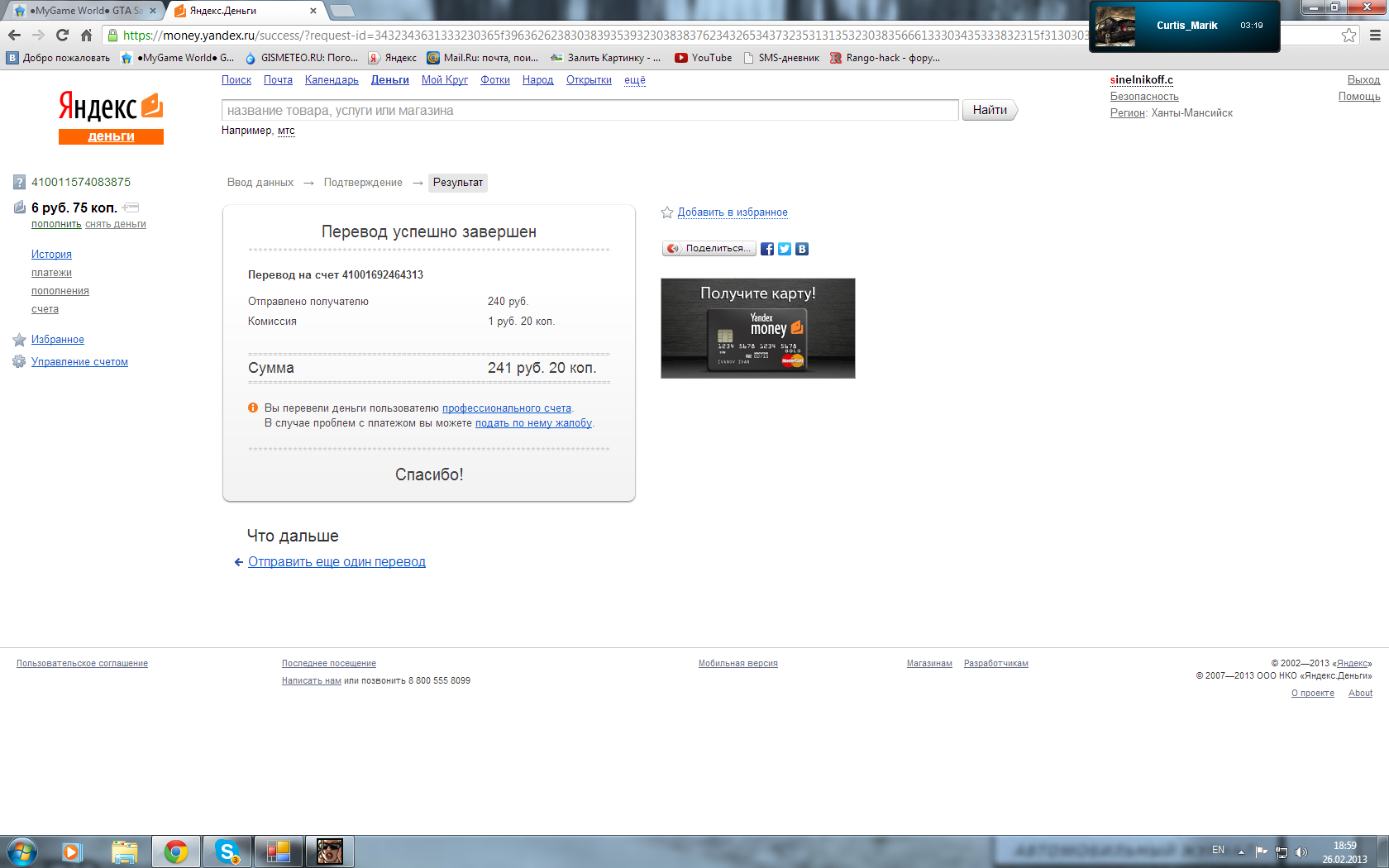Reload the page with the refresh icon

click(62, 35)
